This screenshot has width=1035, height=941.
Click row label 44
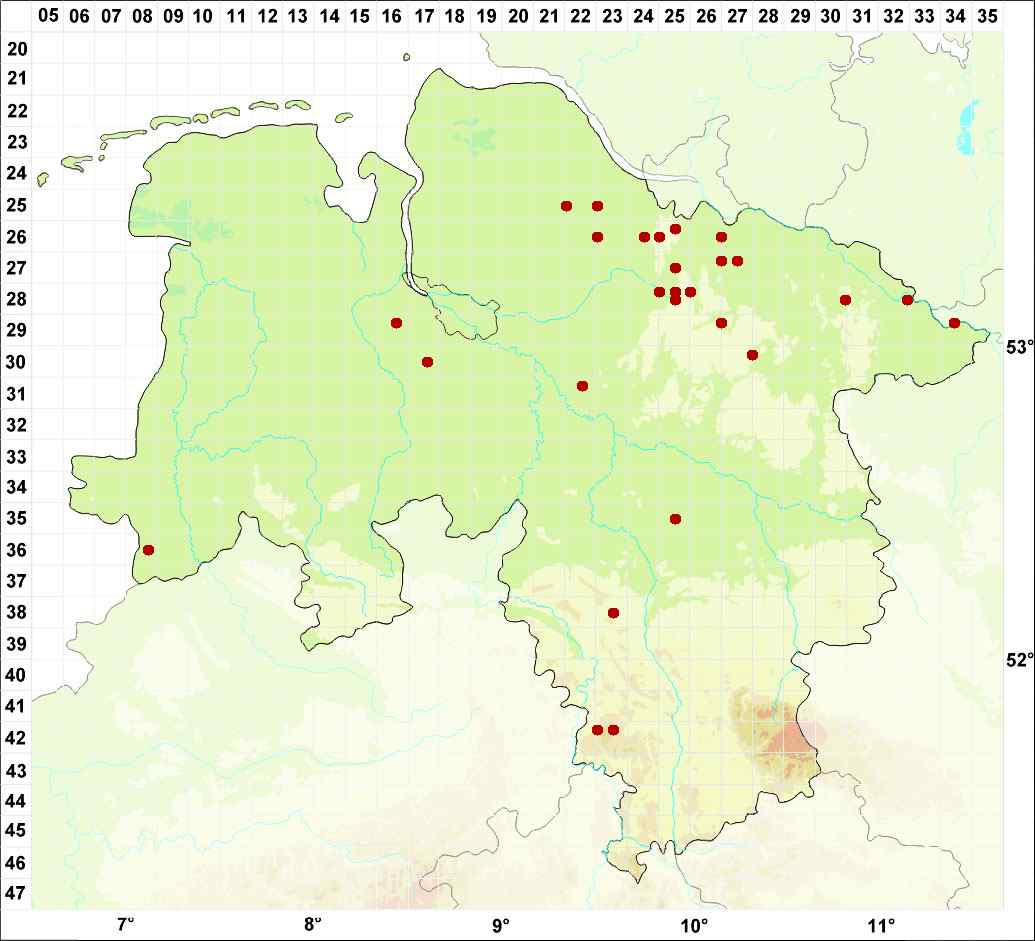pyautogui.click(x=17, y=800)
